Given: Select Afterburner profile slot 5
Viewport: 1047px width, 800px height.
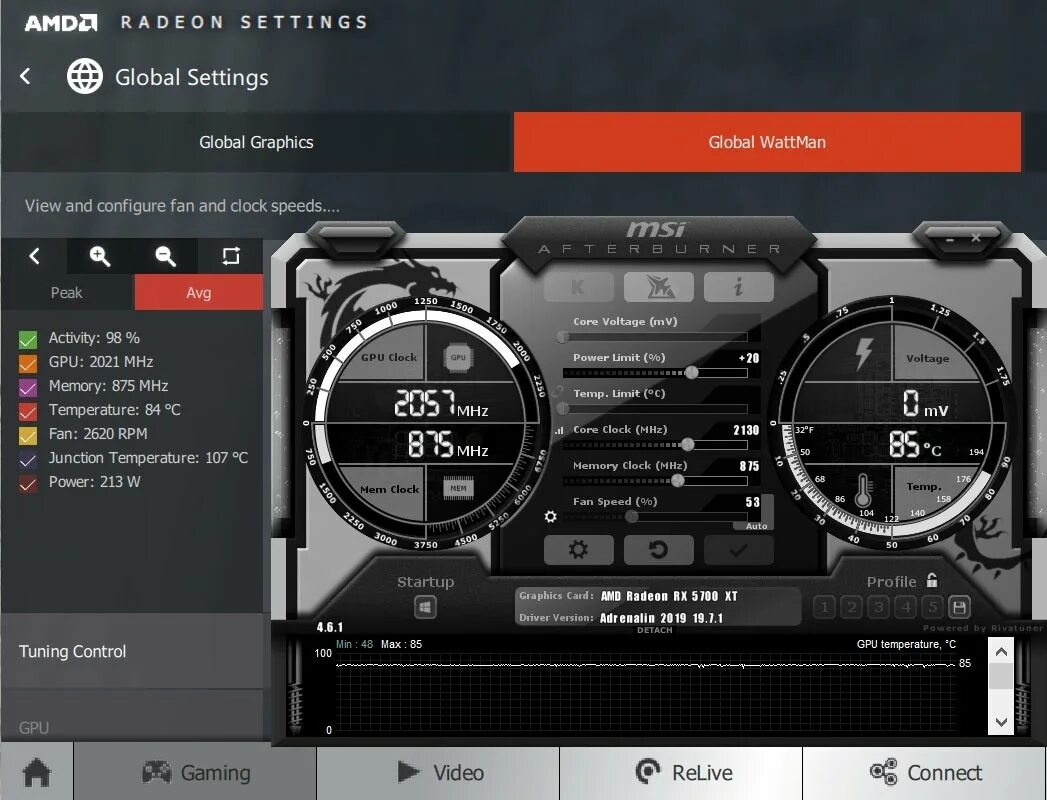Looking at the screenshot, I should point(933,607).
